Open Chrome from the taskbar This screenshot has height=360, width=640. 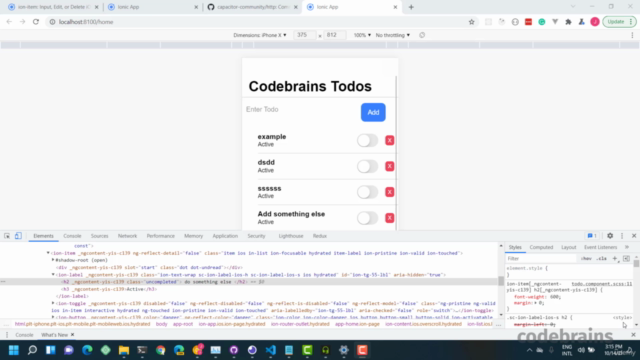pos(160,350)
